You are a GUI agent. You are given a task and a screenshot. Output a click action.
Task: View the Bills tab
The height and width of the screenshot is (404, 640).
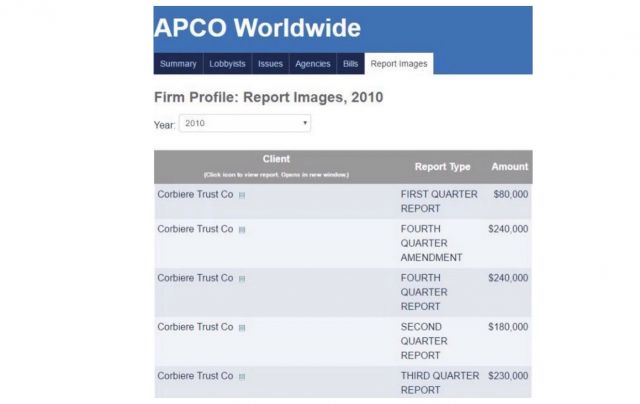coord(349,64)
